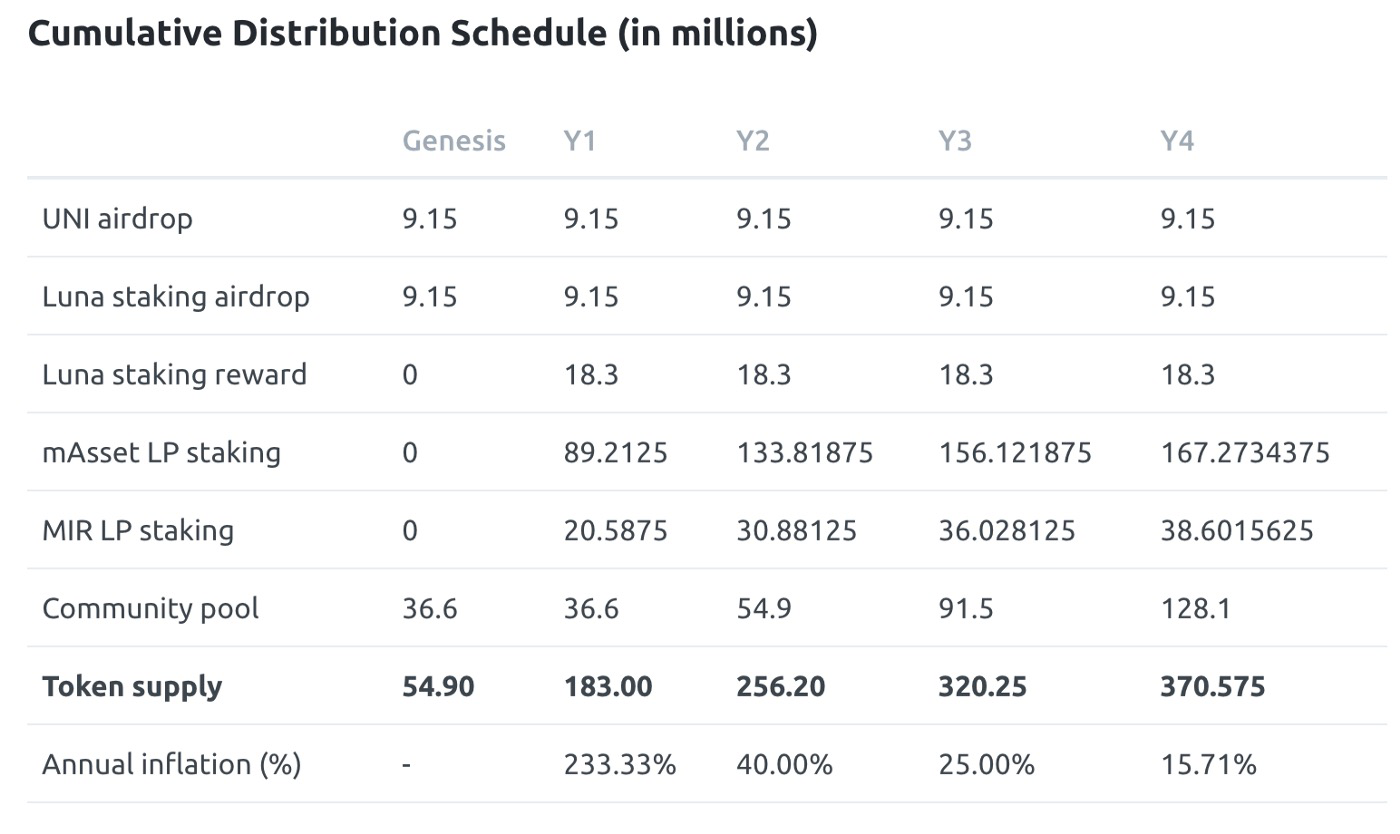Image resolution: width=1400 pixels, height=834 pixels.
Task: Select the UNI airdrop row label
Action: pyautogui.click(x=117, y=218)
